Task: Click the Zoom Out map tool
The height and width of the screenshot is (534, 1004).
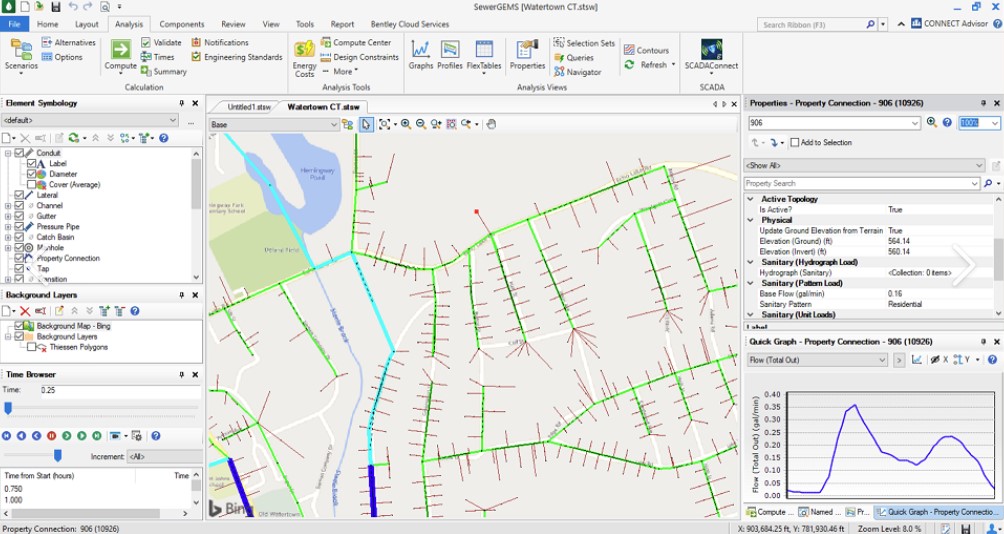Action: [x=421, y=124]
